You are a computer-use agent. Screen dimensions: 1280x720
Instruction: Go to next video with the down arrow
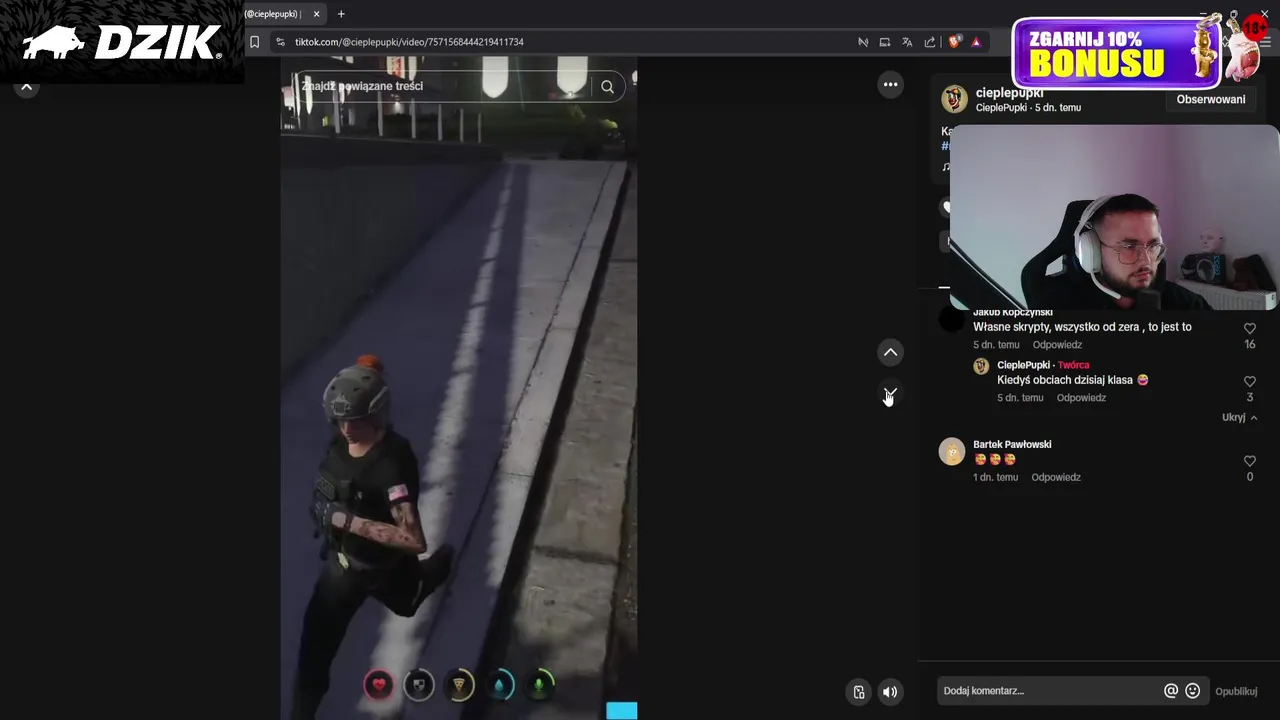coord(890,393)
